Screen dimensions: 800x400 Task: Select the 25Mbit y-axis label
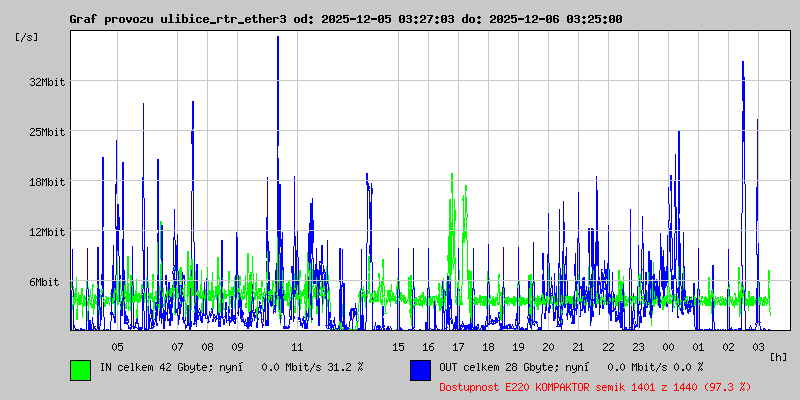pyautogui.click(x=46, y=132)
